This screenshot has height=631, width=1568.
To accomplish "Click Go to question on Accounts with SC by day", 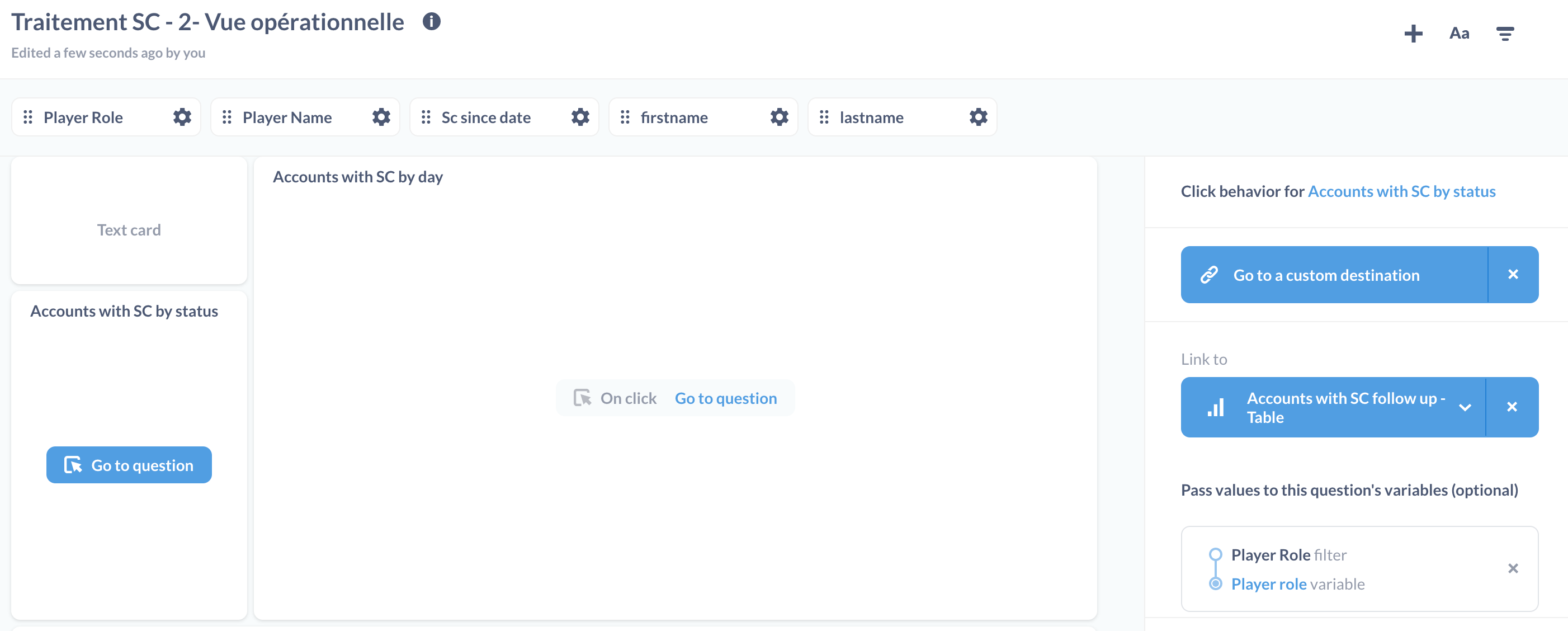I will point(726,398).
